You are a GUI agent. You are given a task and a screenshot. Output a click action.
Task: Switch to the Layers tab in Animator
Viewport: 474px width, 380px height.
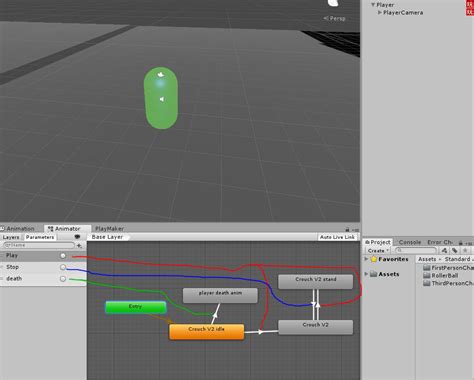click(11, 237)
